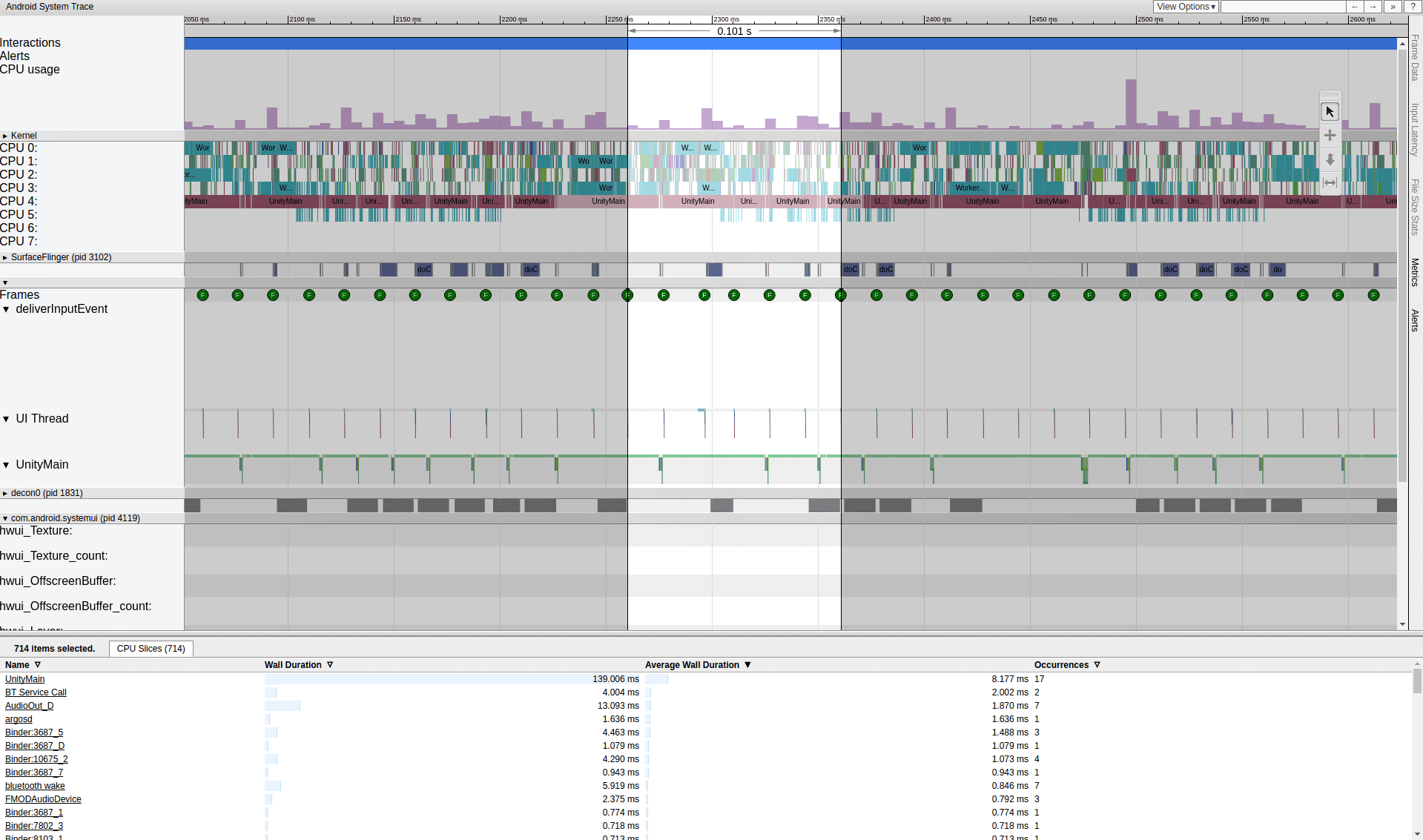This screenshot has width=1423, height=840.
Task: Select the Interactions track label
Action: (x=30, y=43)
